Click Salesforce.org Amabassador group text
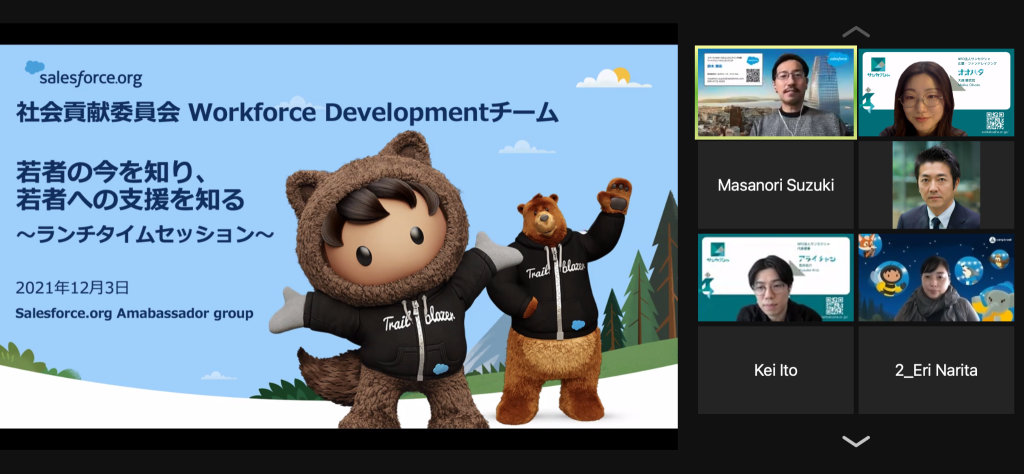 tap(134, 313)
